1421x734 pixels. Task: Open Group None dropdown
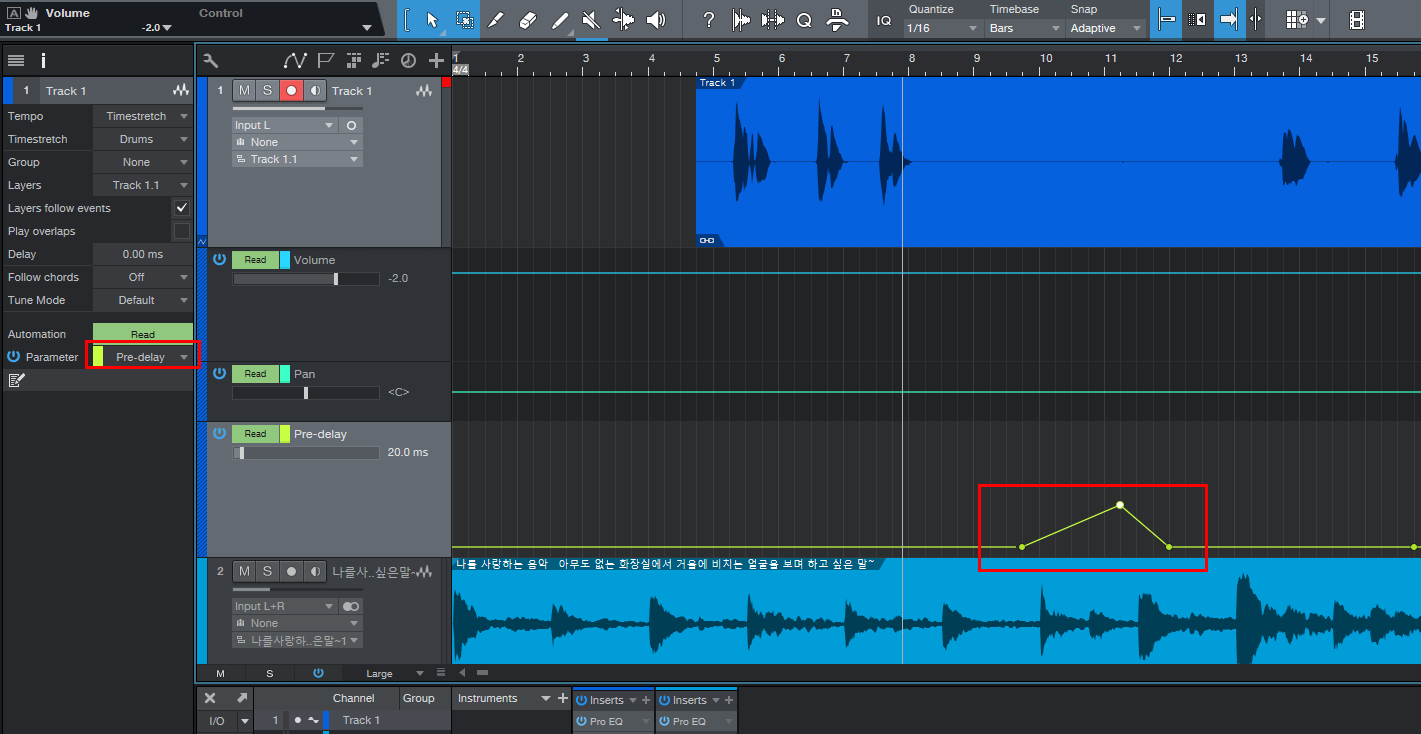coord(142,162)
